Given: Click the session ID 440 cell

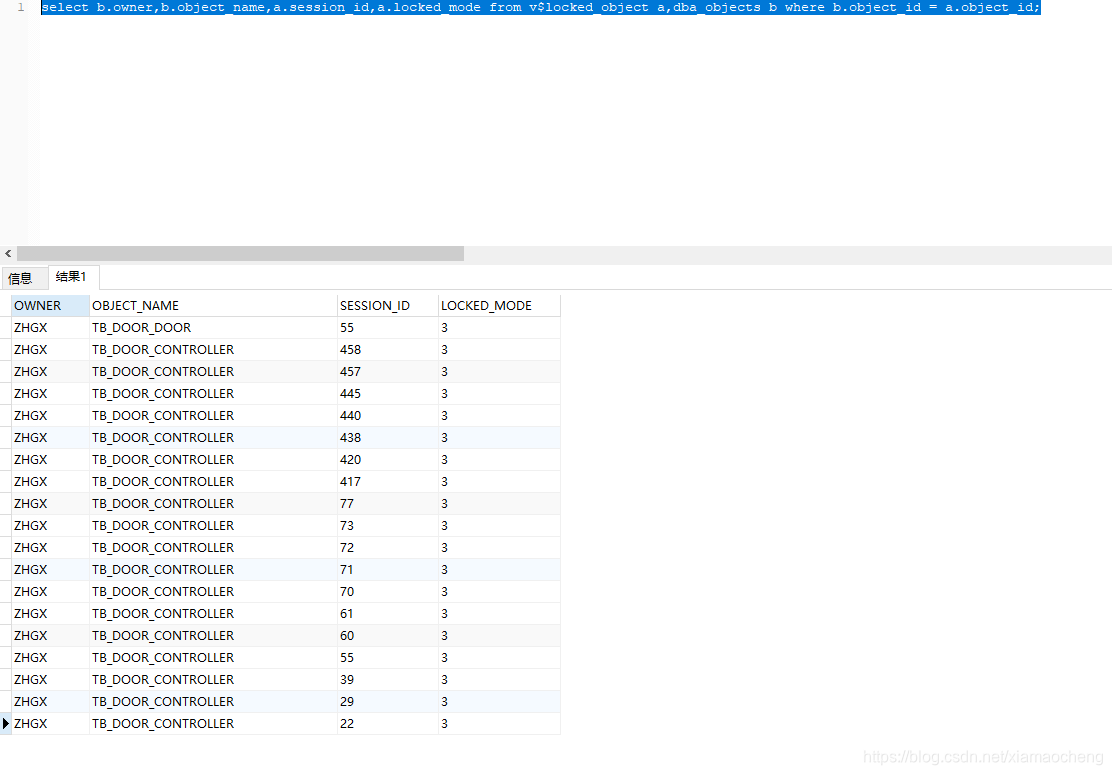Looking at the screenshot, I should click(387, 416).
